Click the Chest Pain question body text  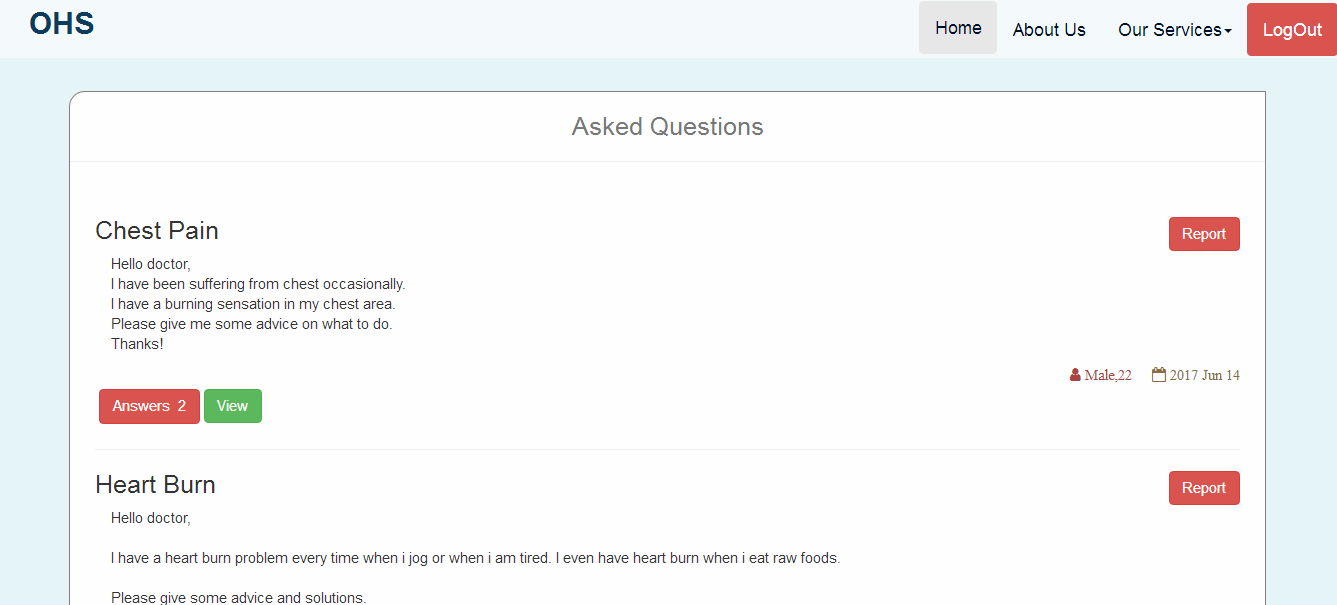[258, 304]
